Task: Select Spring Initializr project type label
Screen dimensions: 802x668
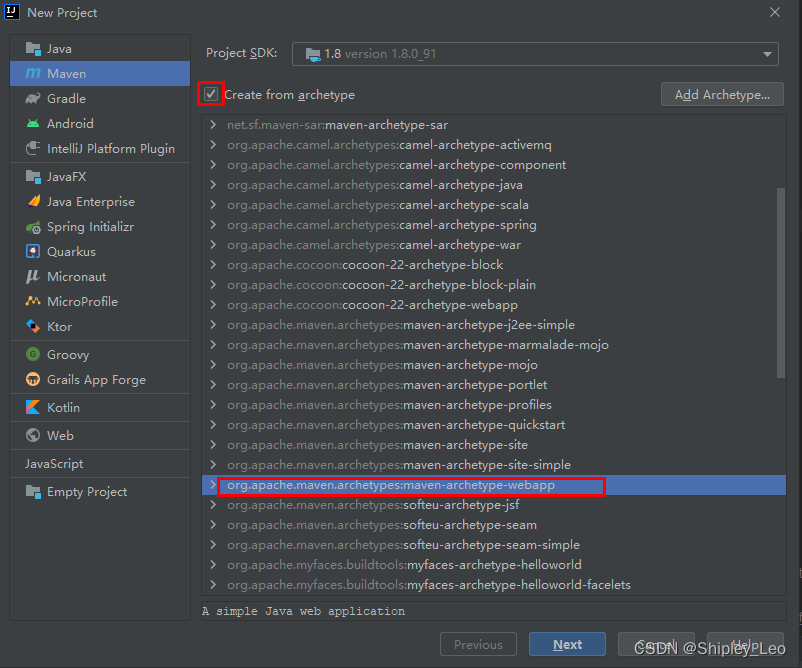Action: [91, 227]
